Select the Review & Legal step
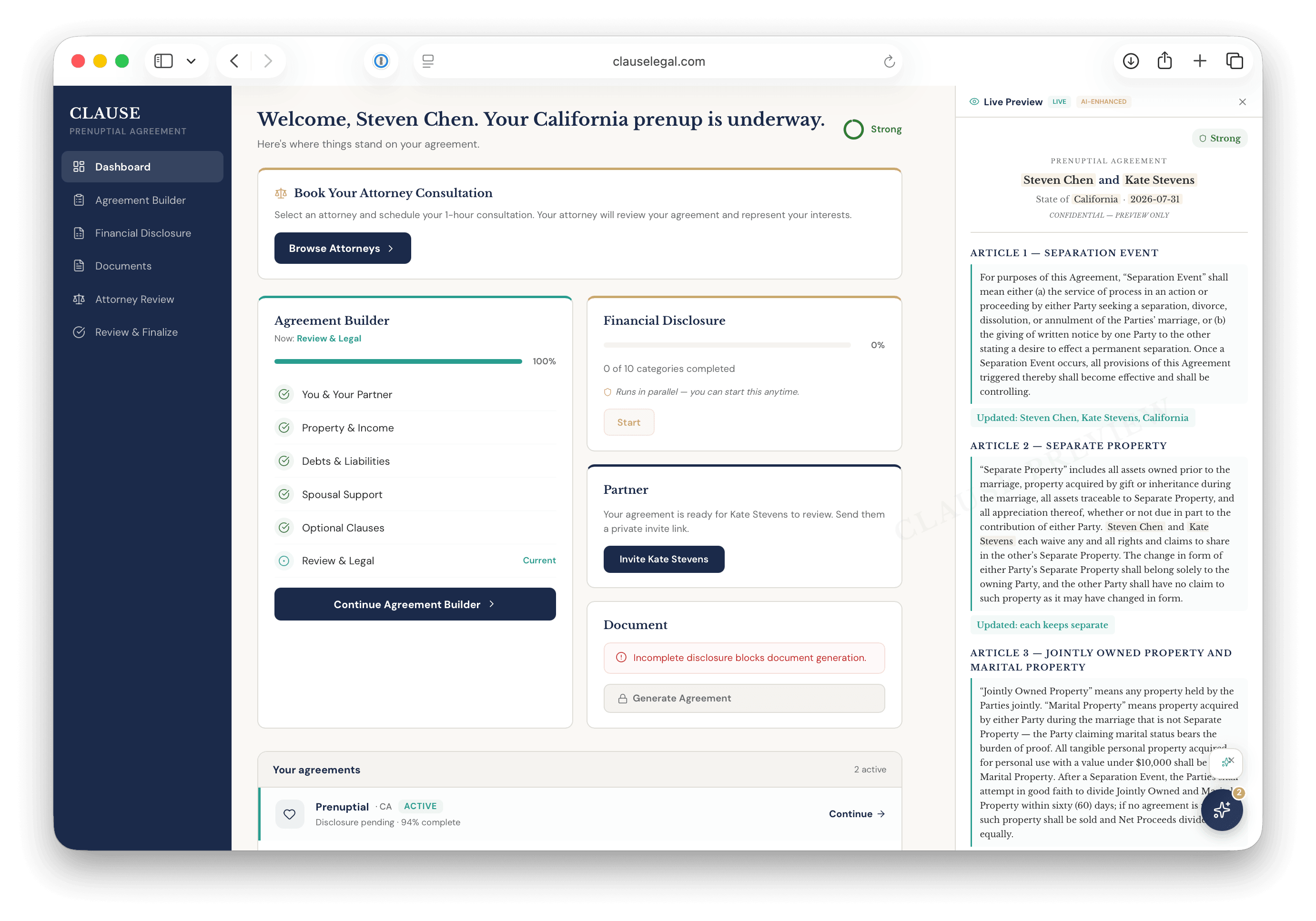Image resolution: width=1316 pixels, height=921 pixels. tap(415, 561)
